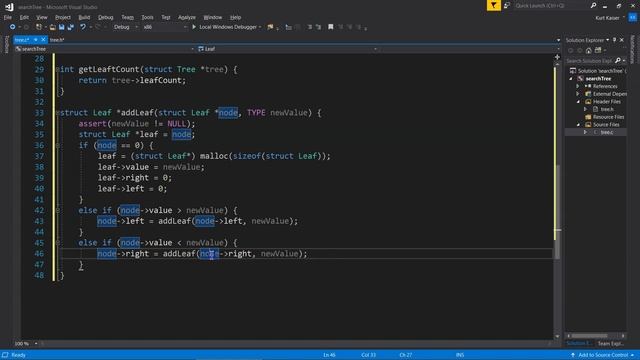This screenshot has width=640, height=360.
Task: Click the feedback icon beside Quick Launch
Action: point(507,5)
